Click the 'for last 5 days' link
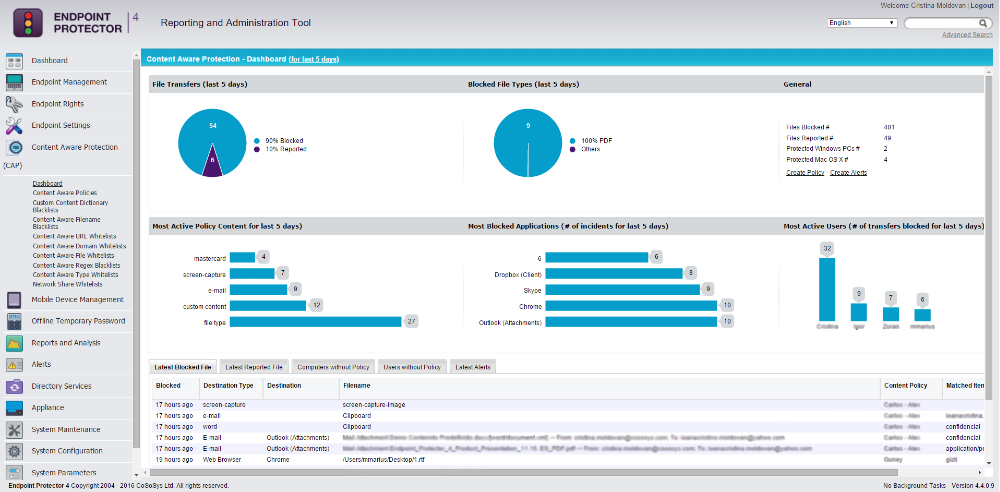 pyautogui.click(x=314, y=59)
